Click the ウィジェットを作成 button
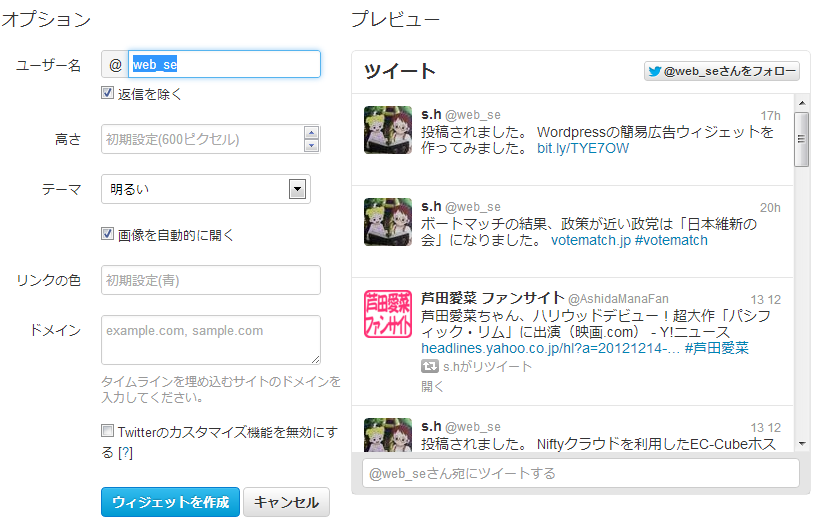This screenshot has width=820, height=527. 170,502
